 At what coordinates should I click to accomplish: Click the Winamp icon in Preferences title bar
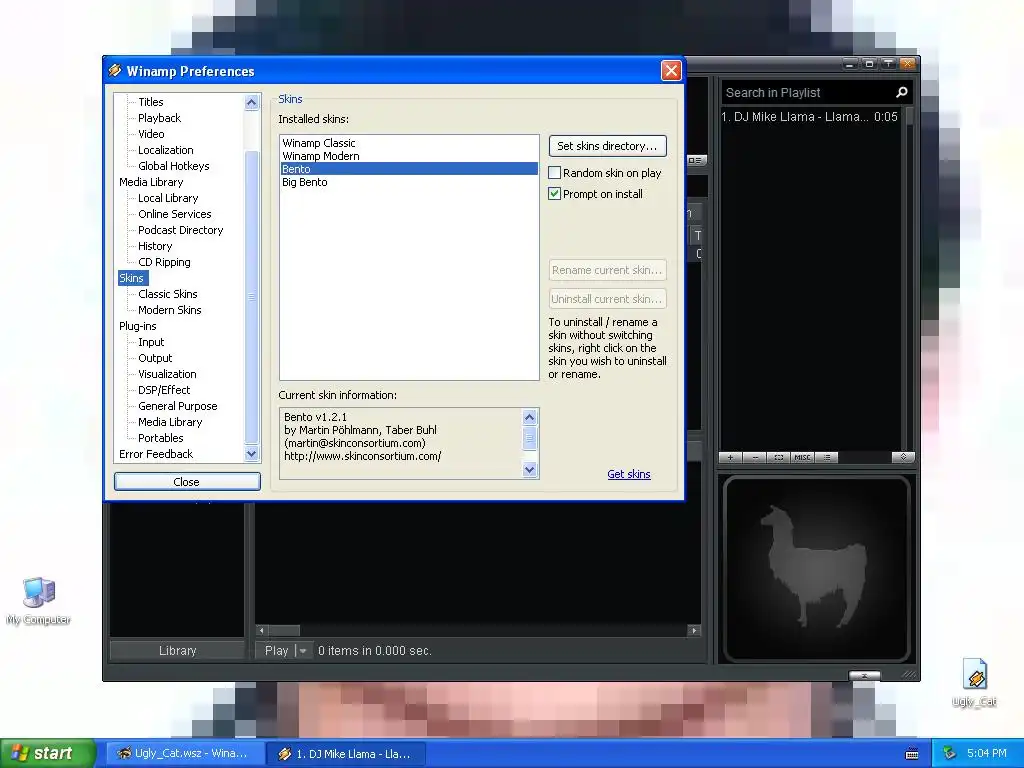pyautogui.click(x=115, y=71)
